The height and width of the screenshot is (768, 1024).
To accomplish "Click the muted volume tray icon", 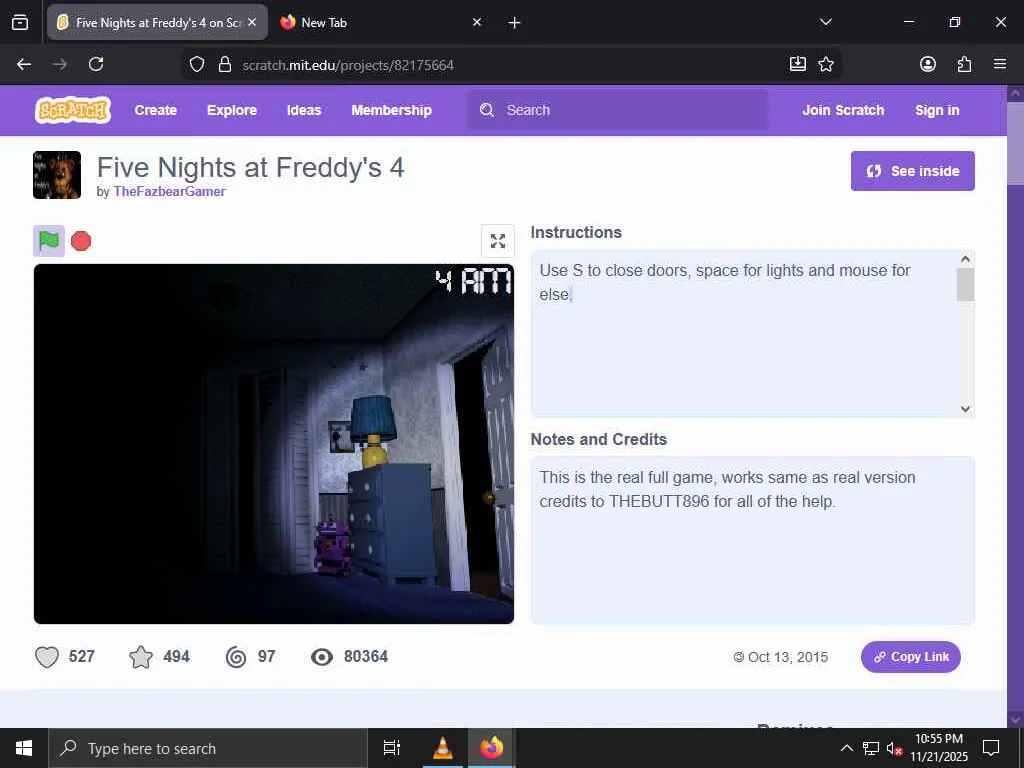I will pos(893,748).
